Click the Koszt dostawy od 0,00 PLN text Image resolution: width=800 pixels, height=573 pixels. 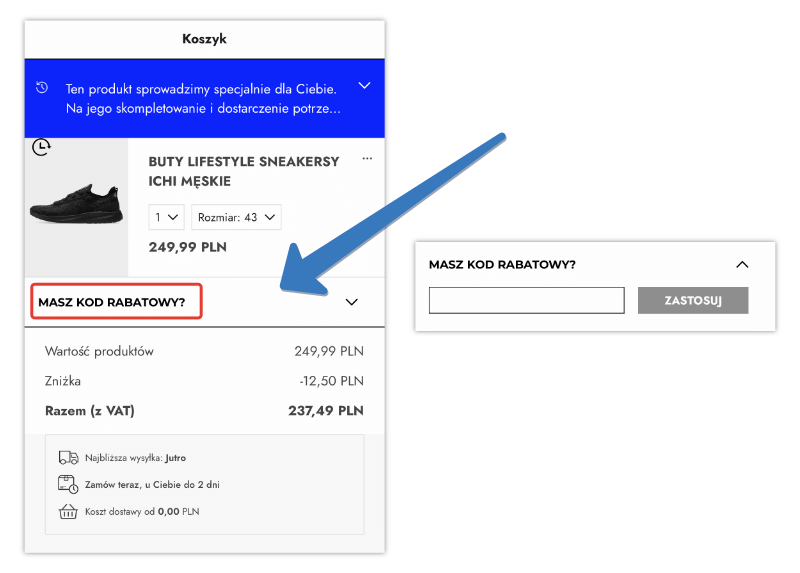(x=141, y=511)
